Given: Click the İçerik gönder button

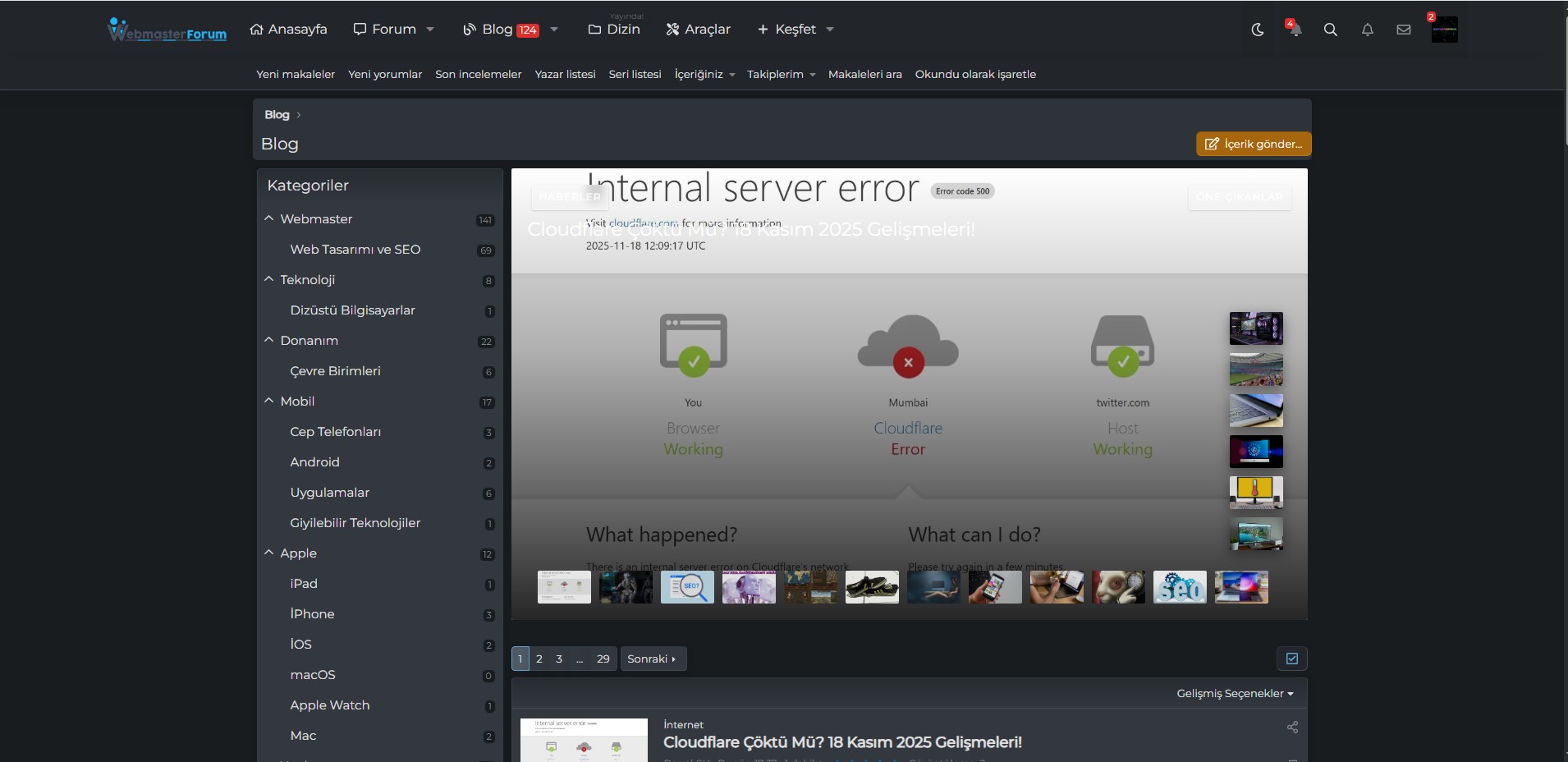Looking at the screenshot, I should 1253,144.
